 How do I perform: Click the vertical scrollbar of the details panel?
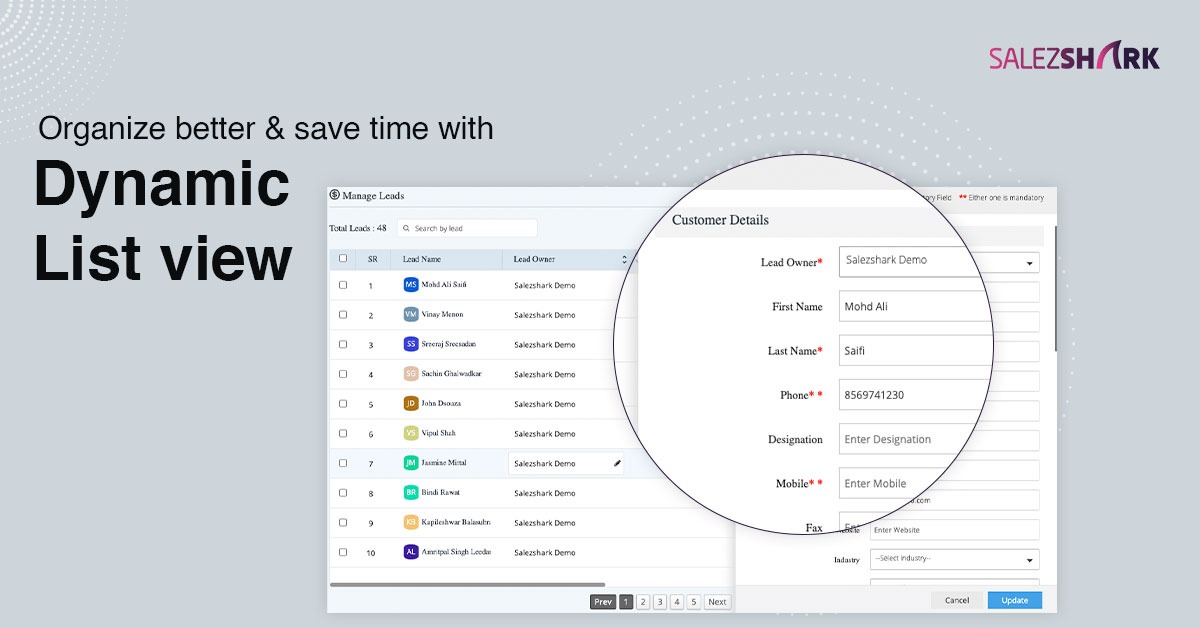(1055, 288)
